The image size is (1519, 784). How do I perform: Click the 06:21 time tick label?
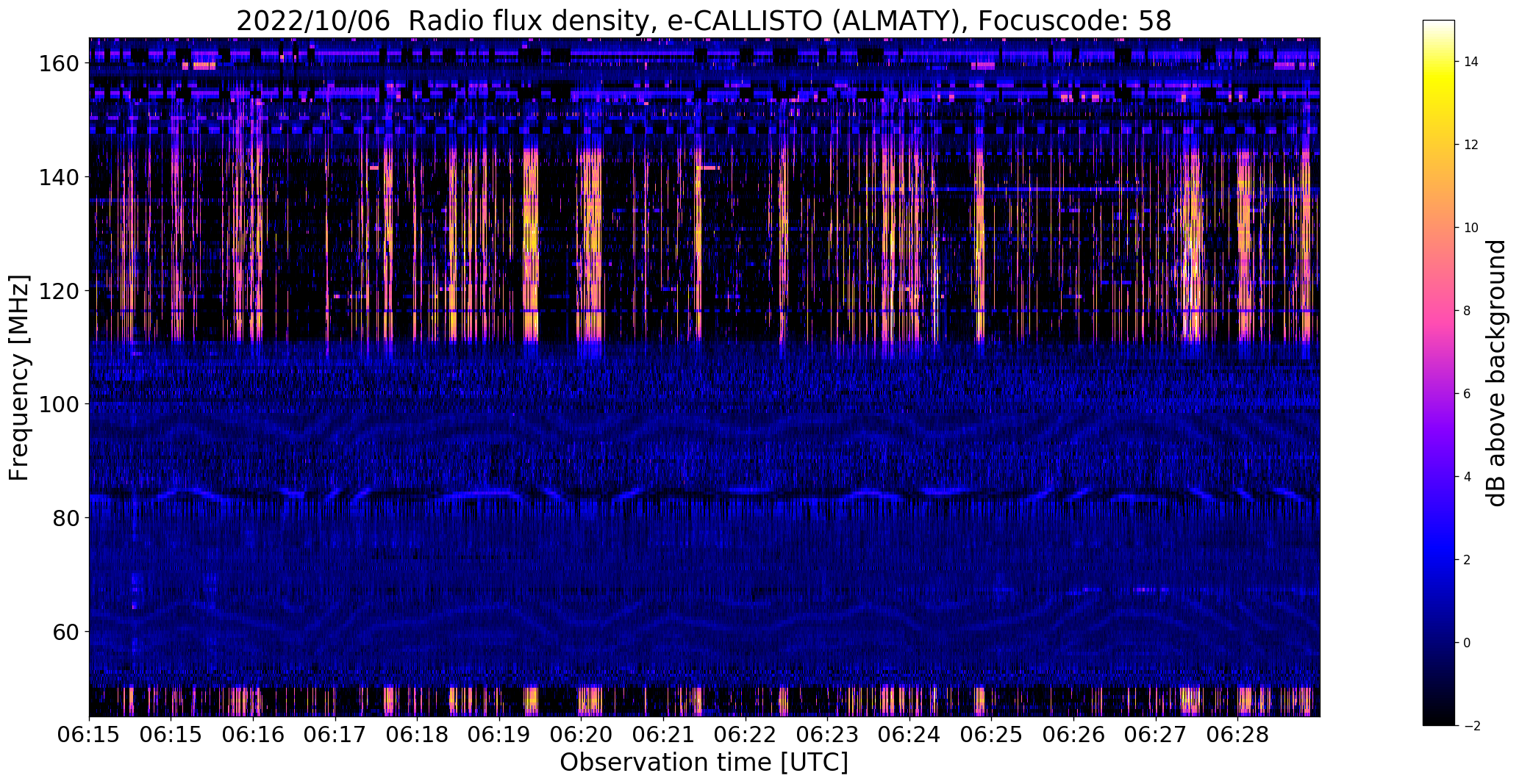663,735
